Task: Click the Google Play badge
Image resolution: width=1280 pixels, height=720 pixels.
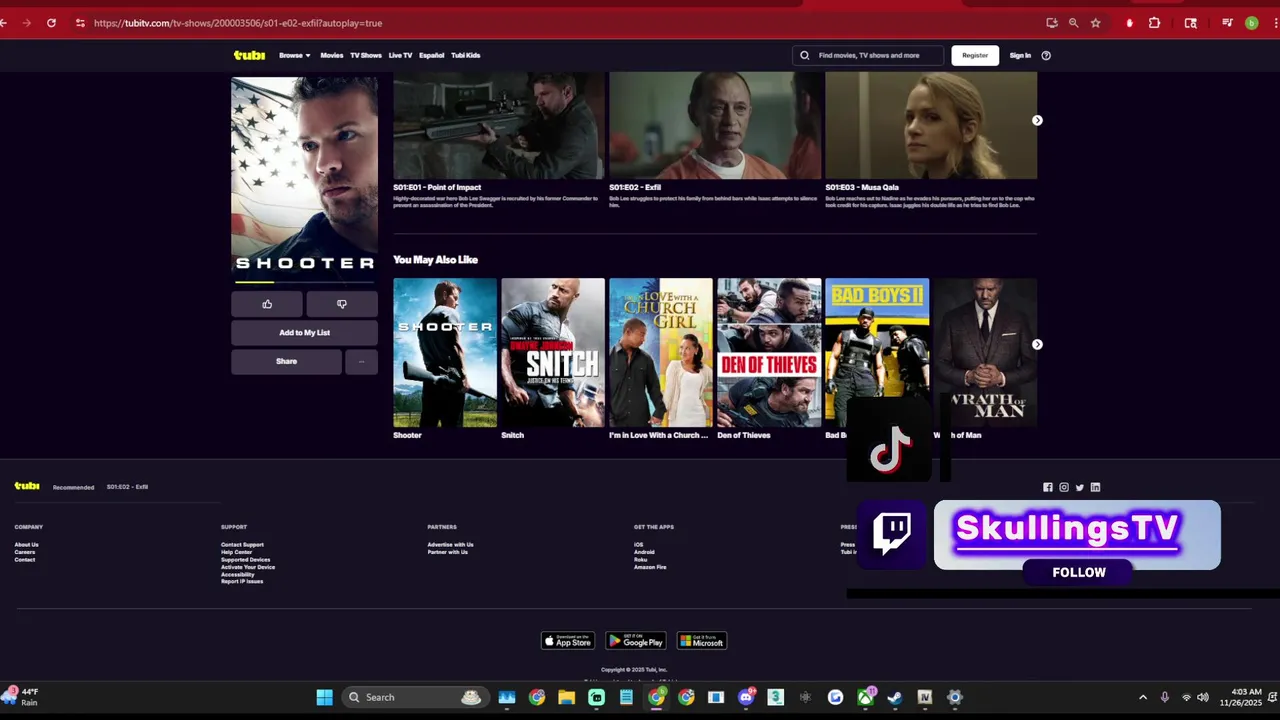Action: (636, 641)
